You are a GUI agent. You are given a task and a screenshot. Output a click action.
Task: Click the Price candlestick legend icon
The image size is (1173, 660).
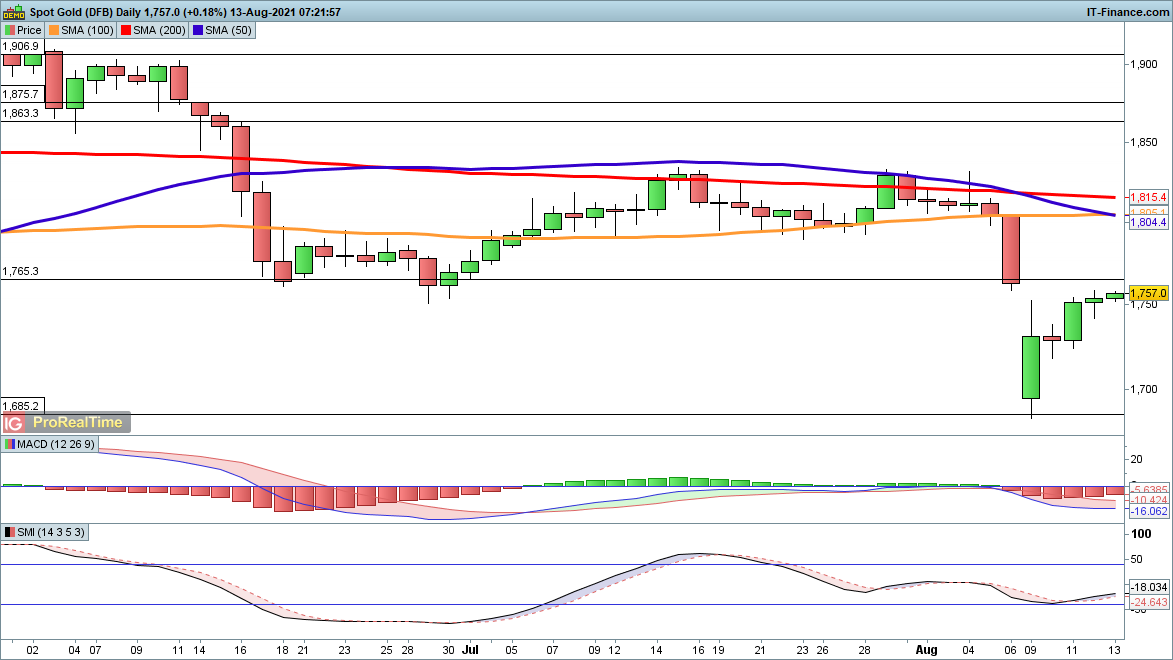tap(10, 31)
